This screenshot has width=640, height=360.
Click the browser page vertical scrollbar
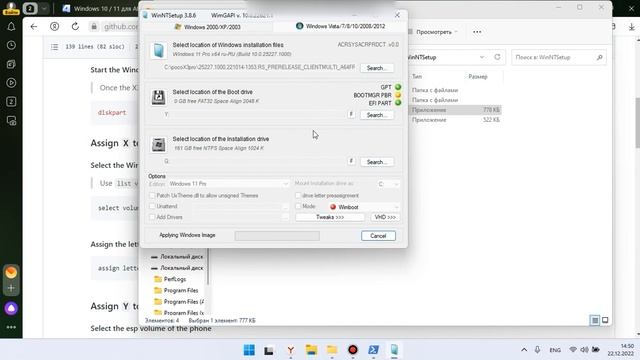click(638, 122)
